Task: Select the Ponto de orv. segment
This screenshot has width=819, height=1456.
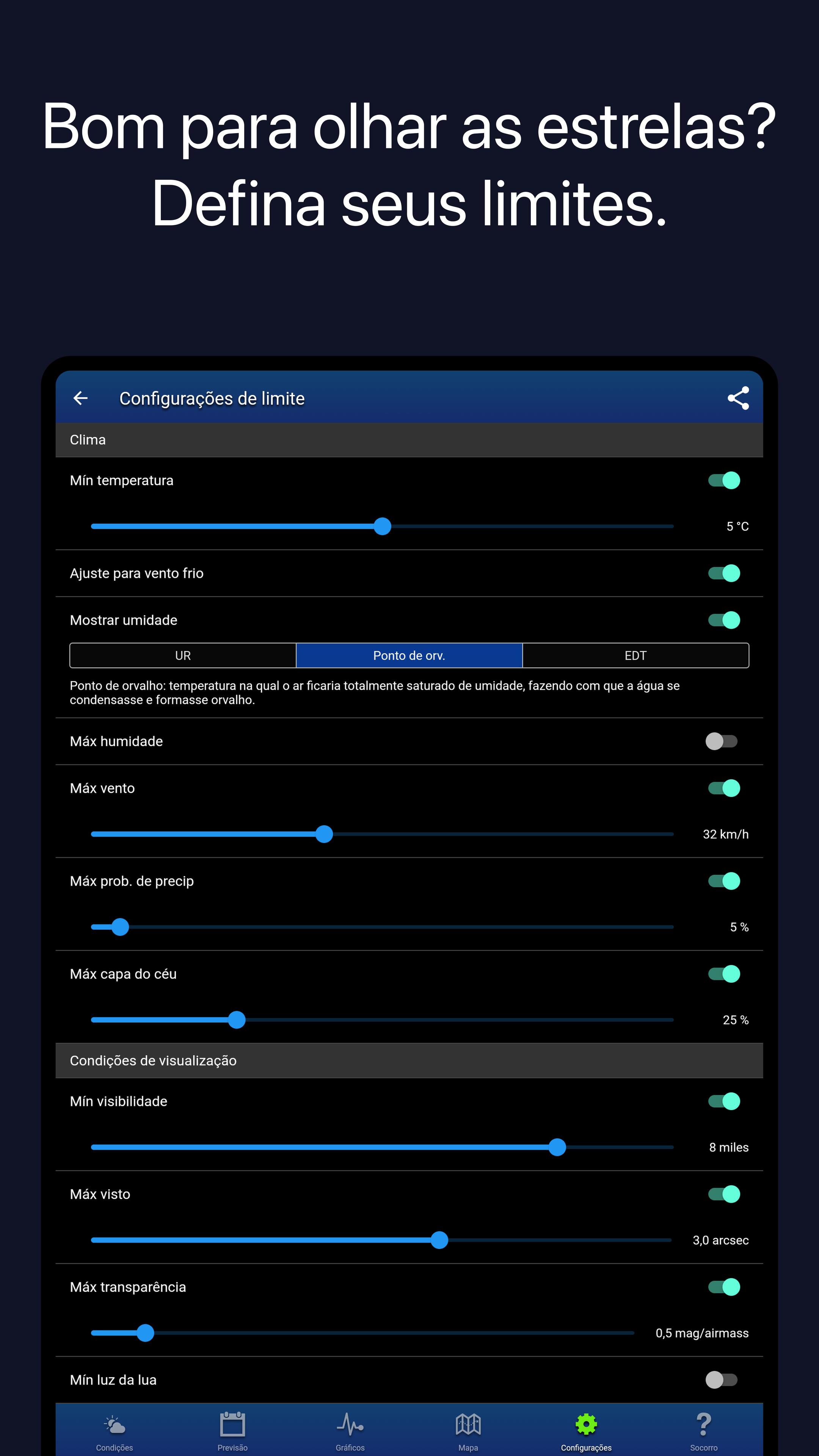Action: click(409, 656)
